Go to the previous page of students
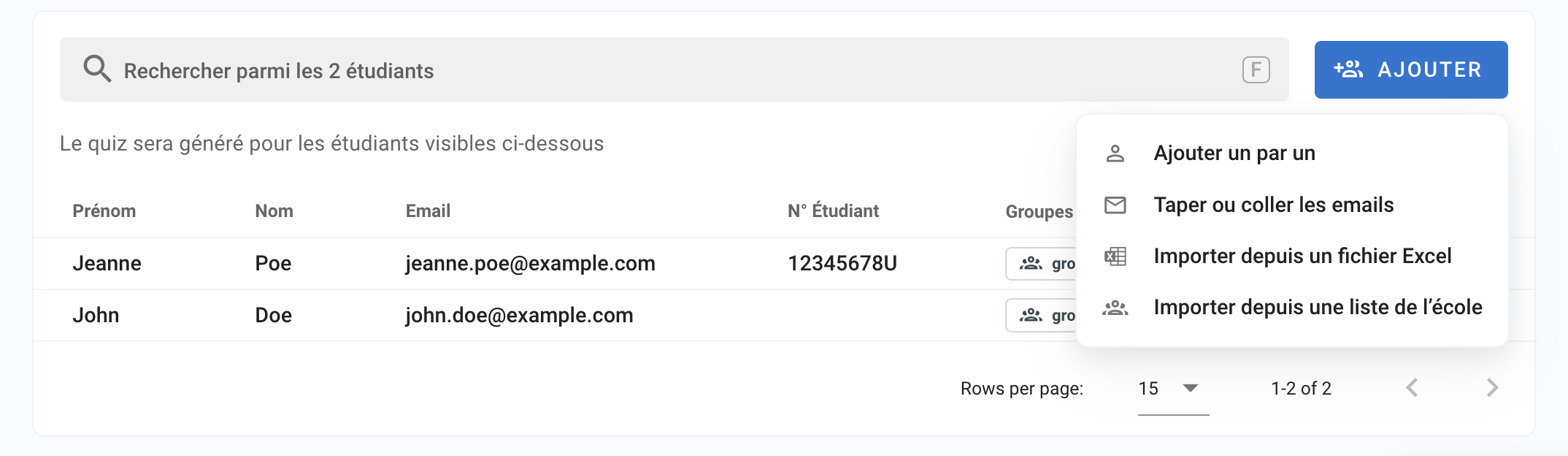1568x456 pixels. pyautogui.click(x=1412, y=388)
